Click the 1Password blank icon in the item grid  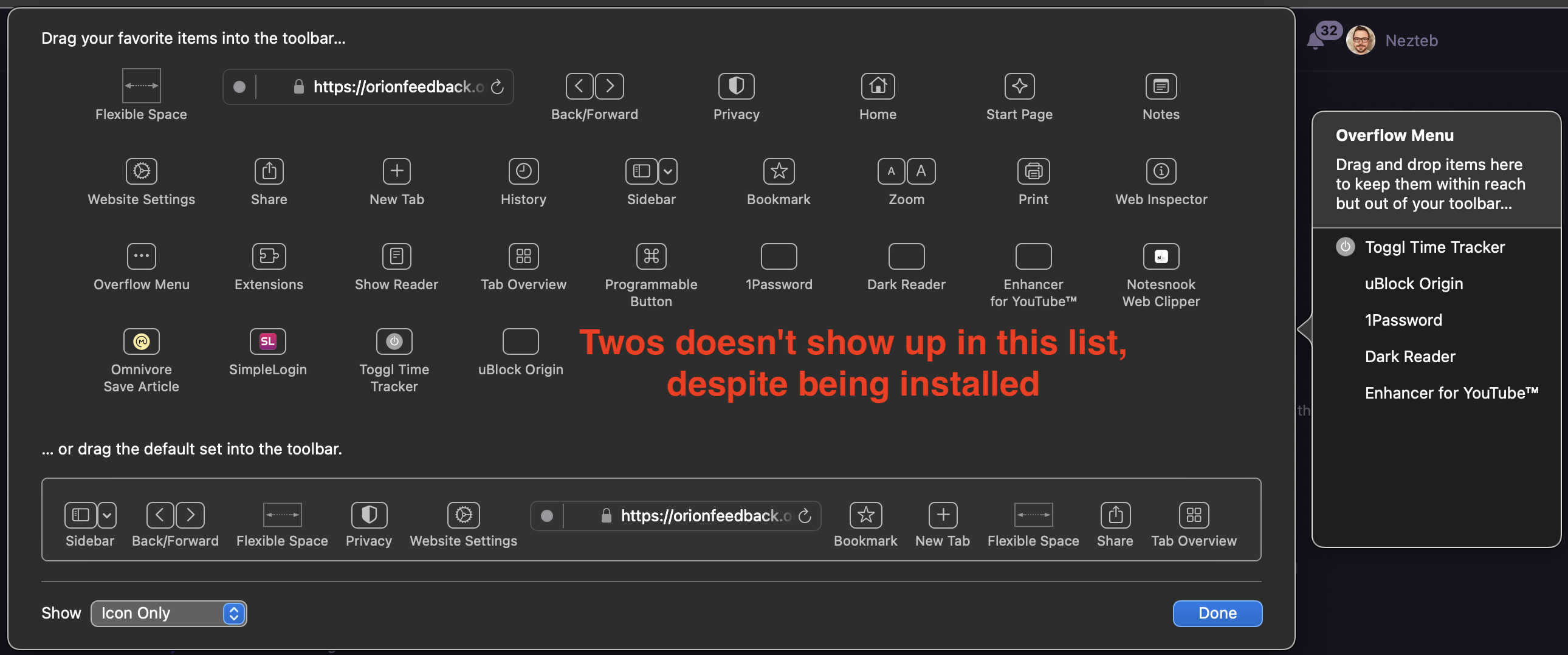click(779, 256)
